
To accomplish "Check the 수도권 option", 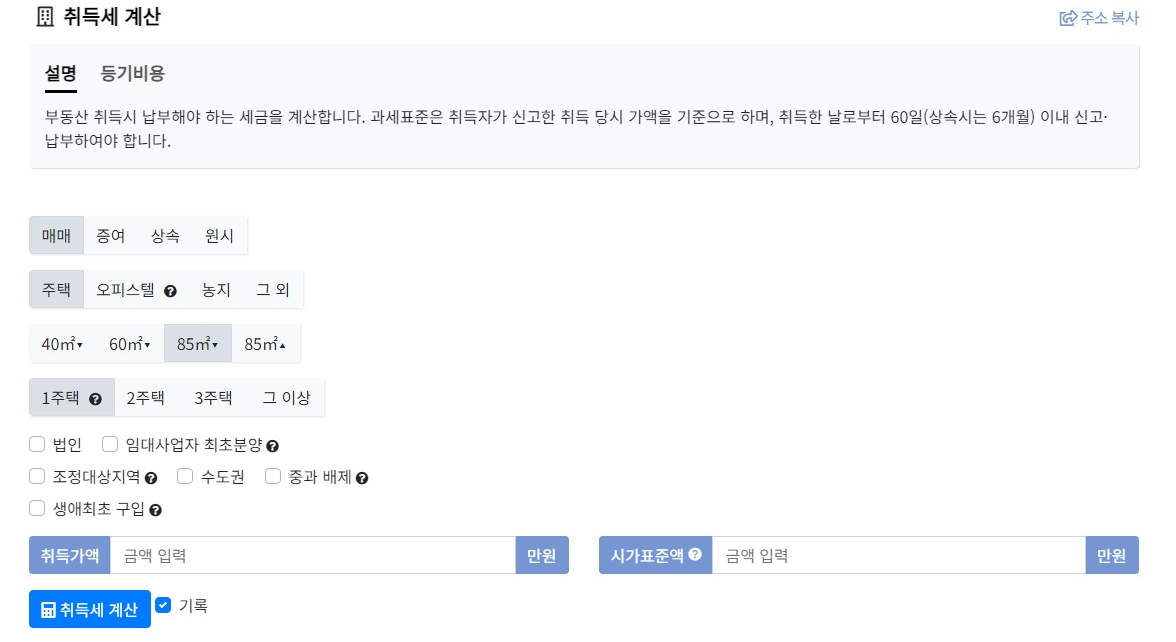I will click(183, 477).
